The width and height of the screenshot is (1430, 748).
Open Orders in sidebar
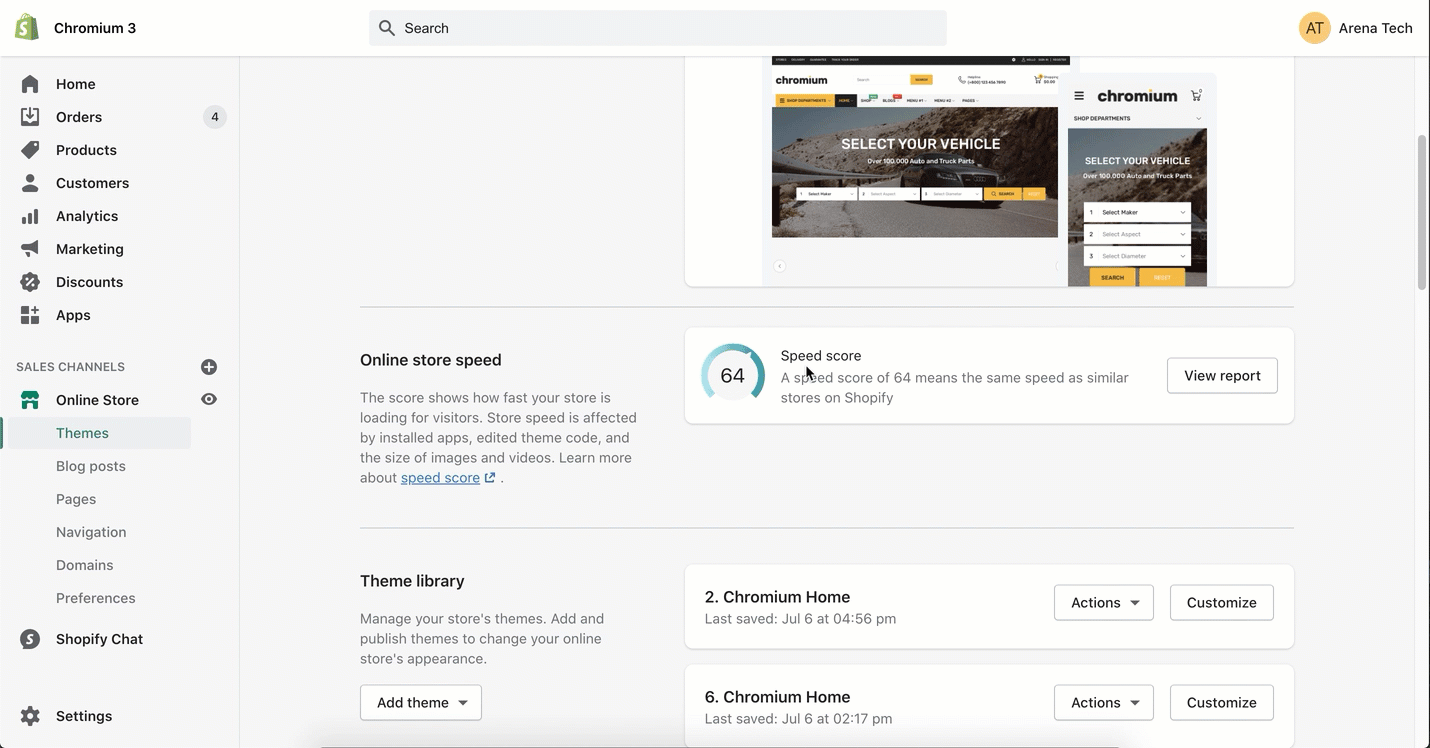pyautogui.click(x=79, y=117)
